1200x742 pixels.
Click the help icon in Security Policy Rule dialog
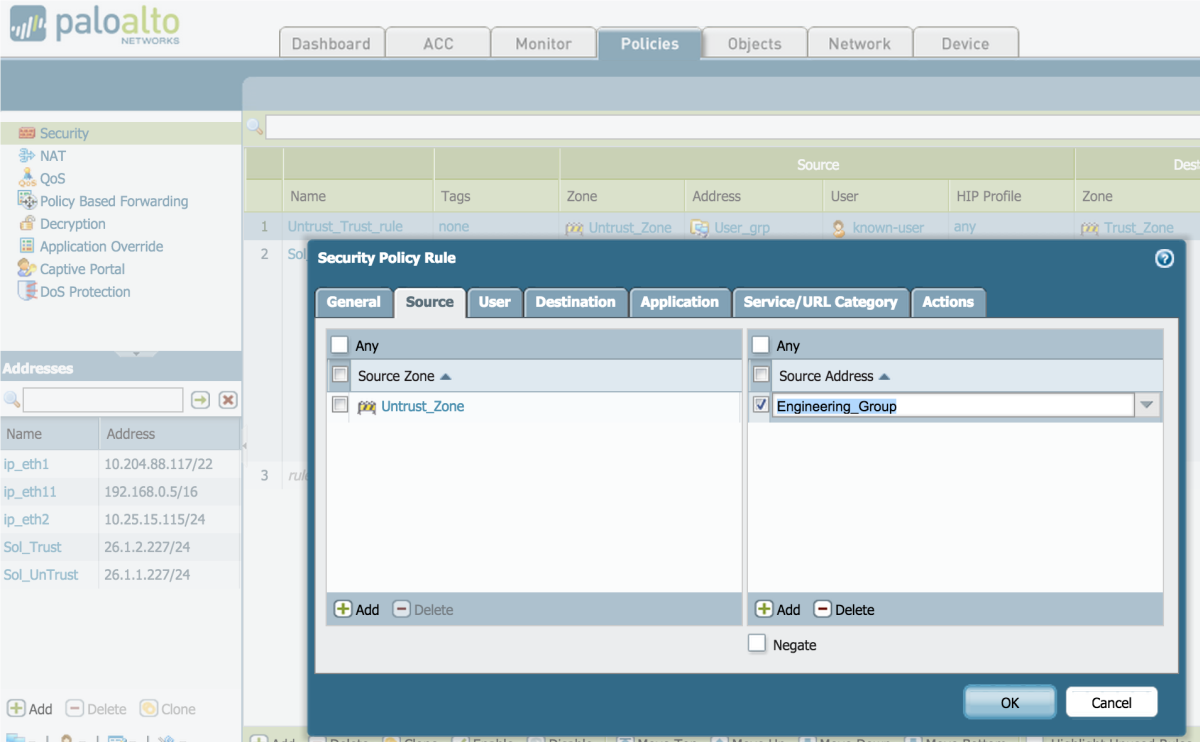(1164, 258)
